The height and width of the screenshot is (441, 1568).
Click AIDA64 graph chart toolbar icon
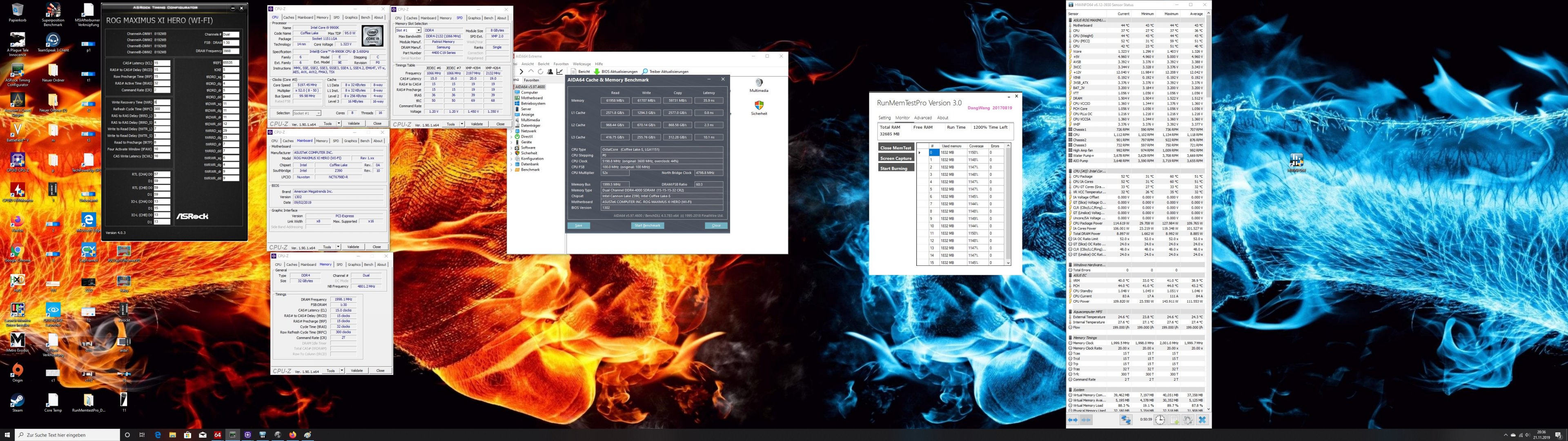[559, 72]
